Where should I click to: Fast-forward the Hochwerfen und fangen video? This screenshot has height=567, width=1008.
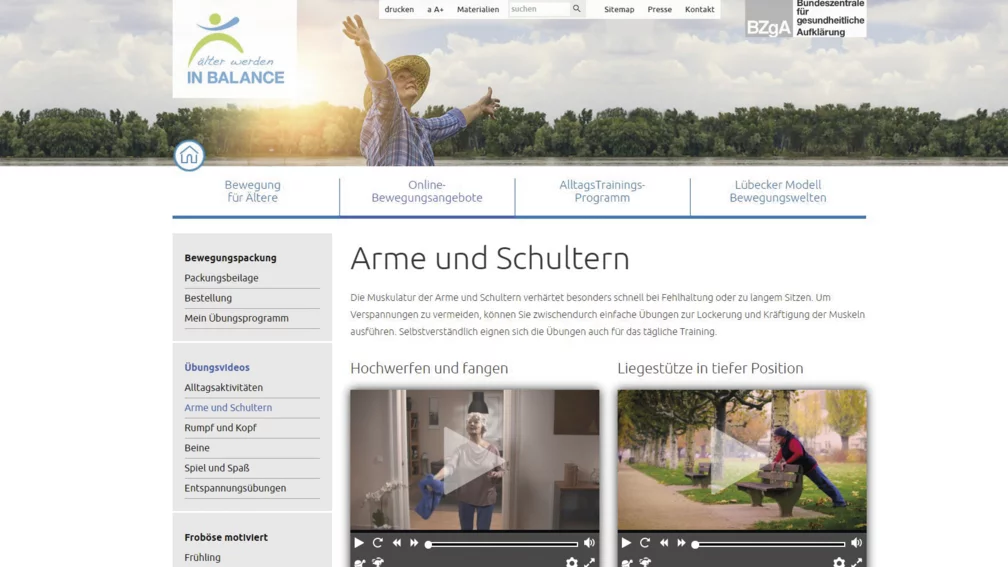tap(414, 543)
